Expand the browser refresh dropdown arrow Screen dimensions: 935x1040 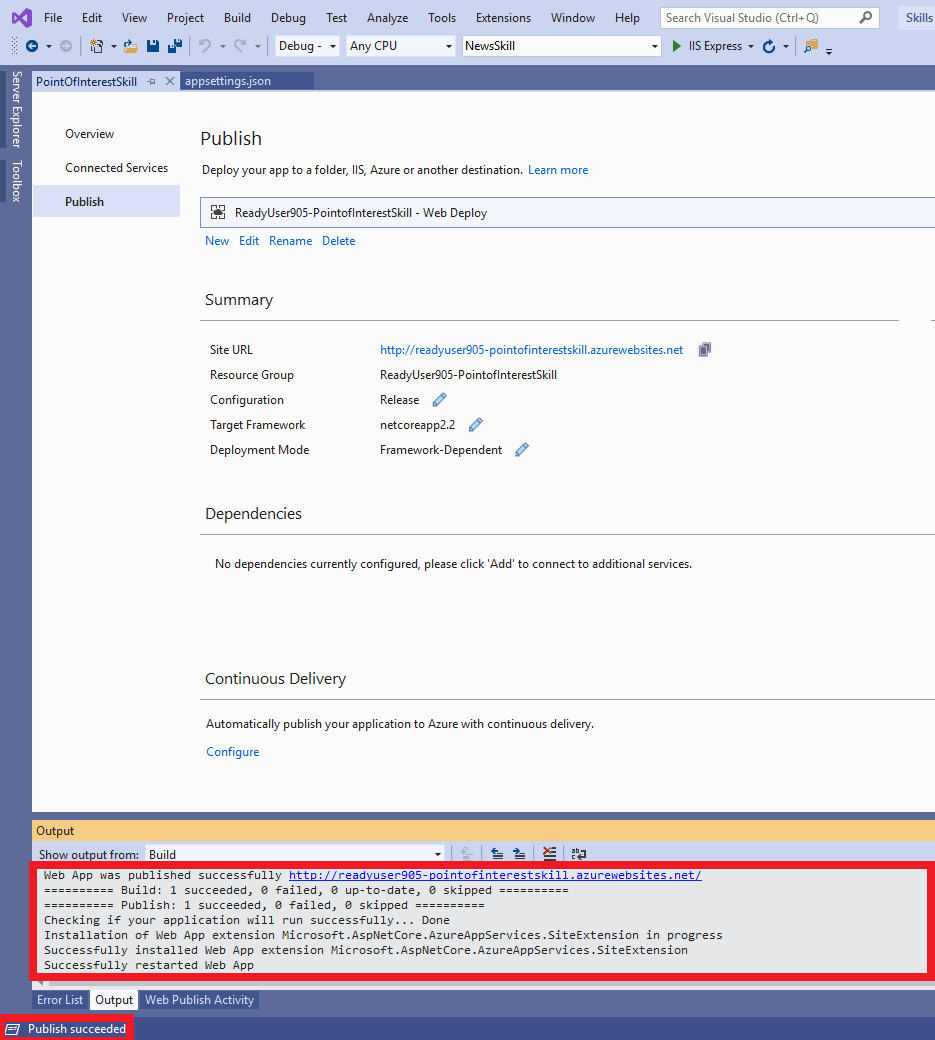[x=786, y=46]
